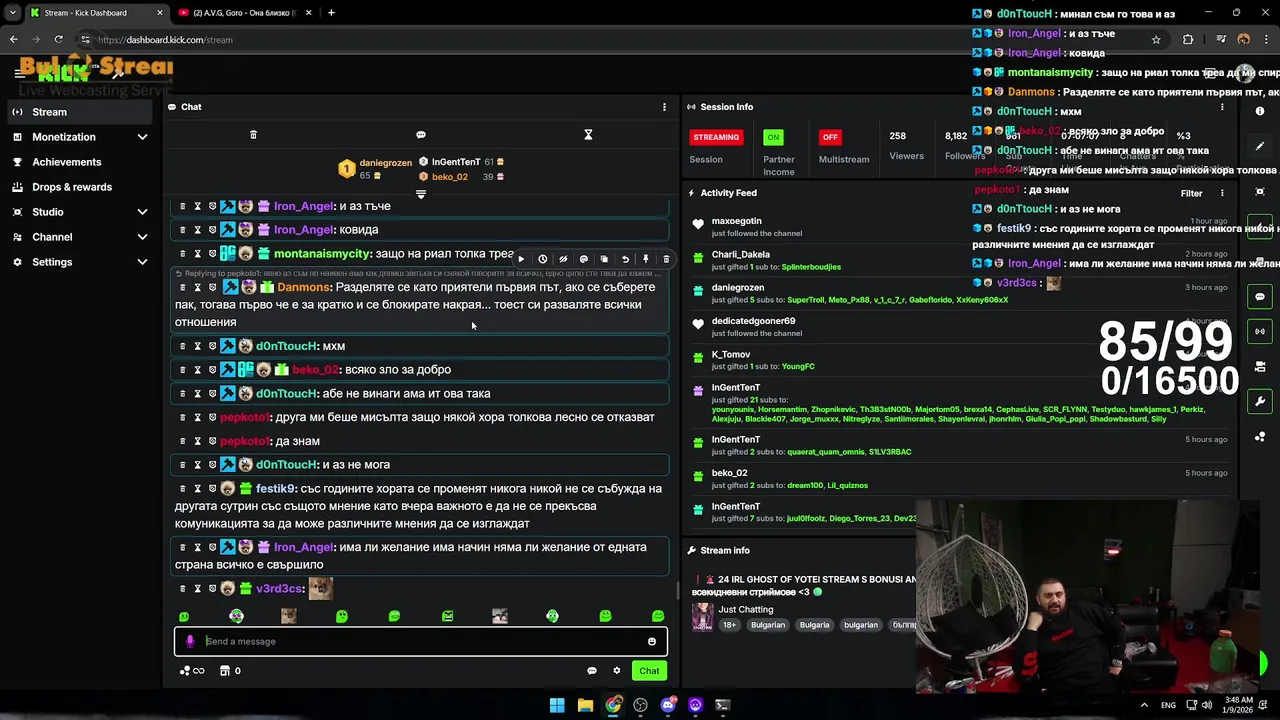Open File Explorer from the taskbar
The width and height of the screenshot is (1280, 720).
coord(585,705)
